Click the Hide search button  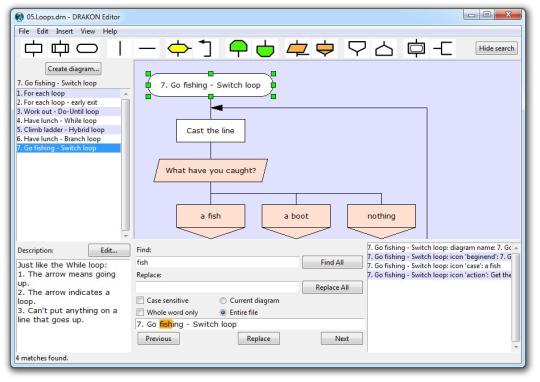(496, 48)
